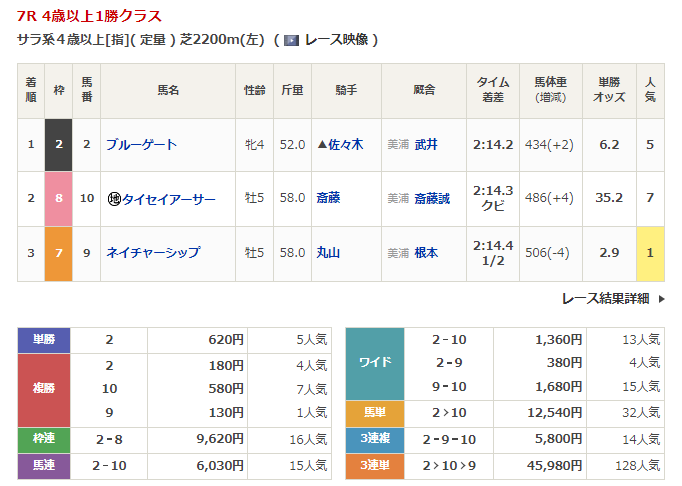Click the 3連単 payout label
The width and height of the screenshot is (682, 486).
(x=374, y=465)
